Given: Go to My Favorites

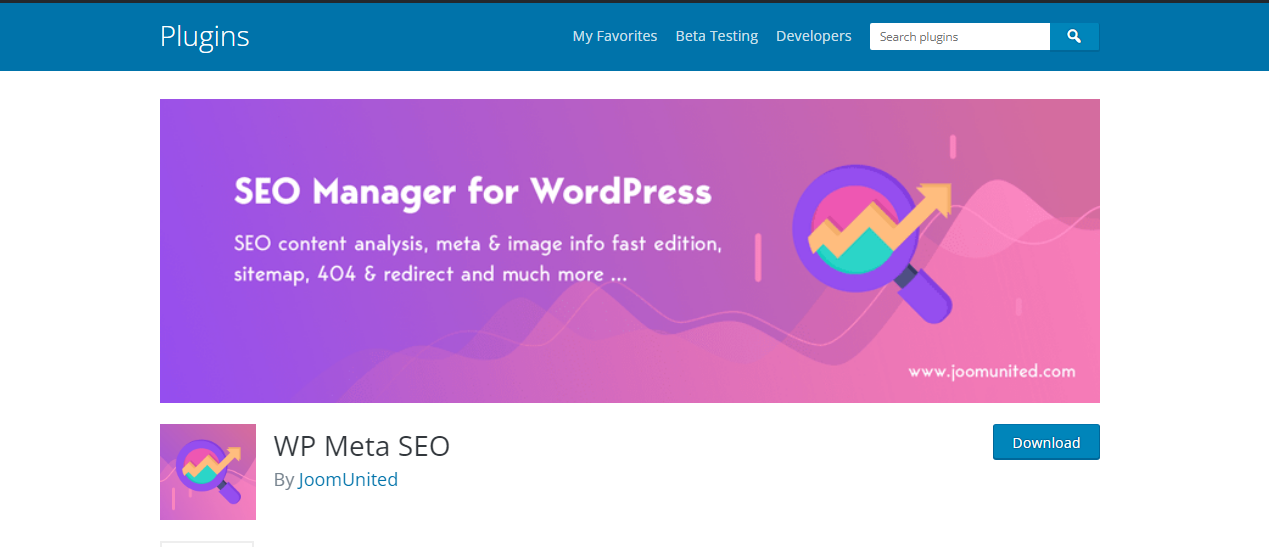Looking at the screenshot, I should click(x=615, y=36).
